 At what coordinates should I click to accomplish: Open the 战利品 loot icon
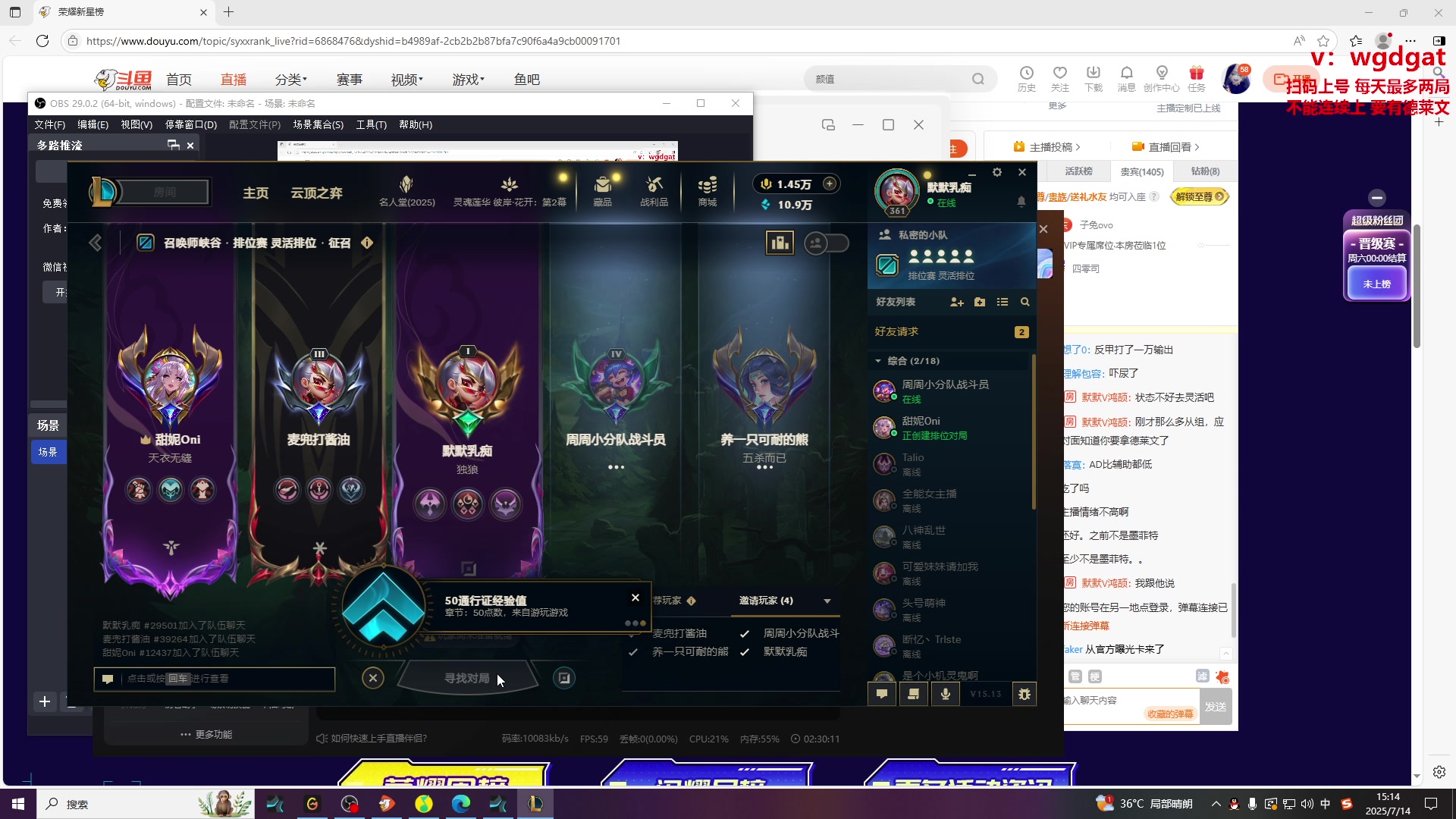click(x=654, y=191)
